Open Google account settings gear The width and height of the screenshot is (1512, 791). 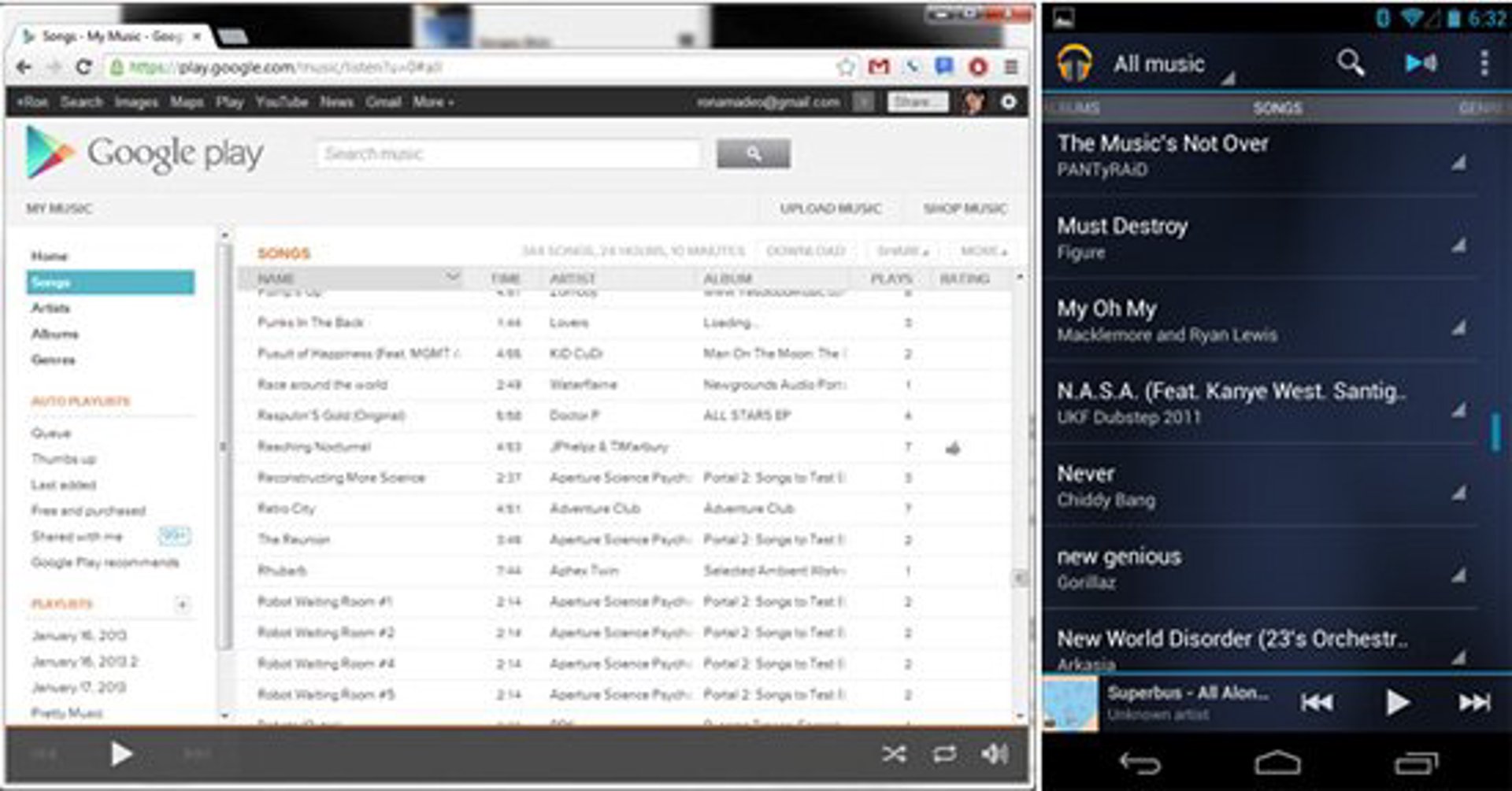tap(1008, 102)
